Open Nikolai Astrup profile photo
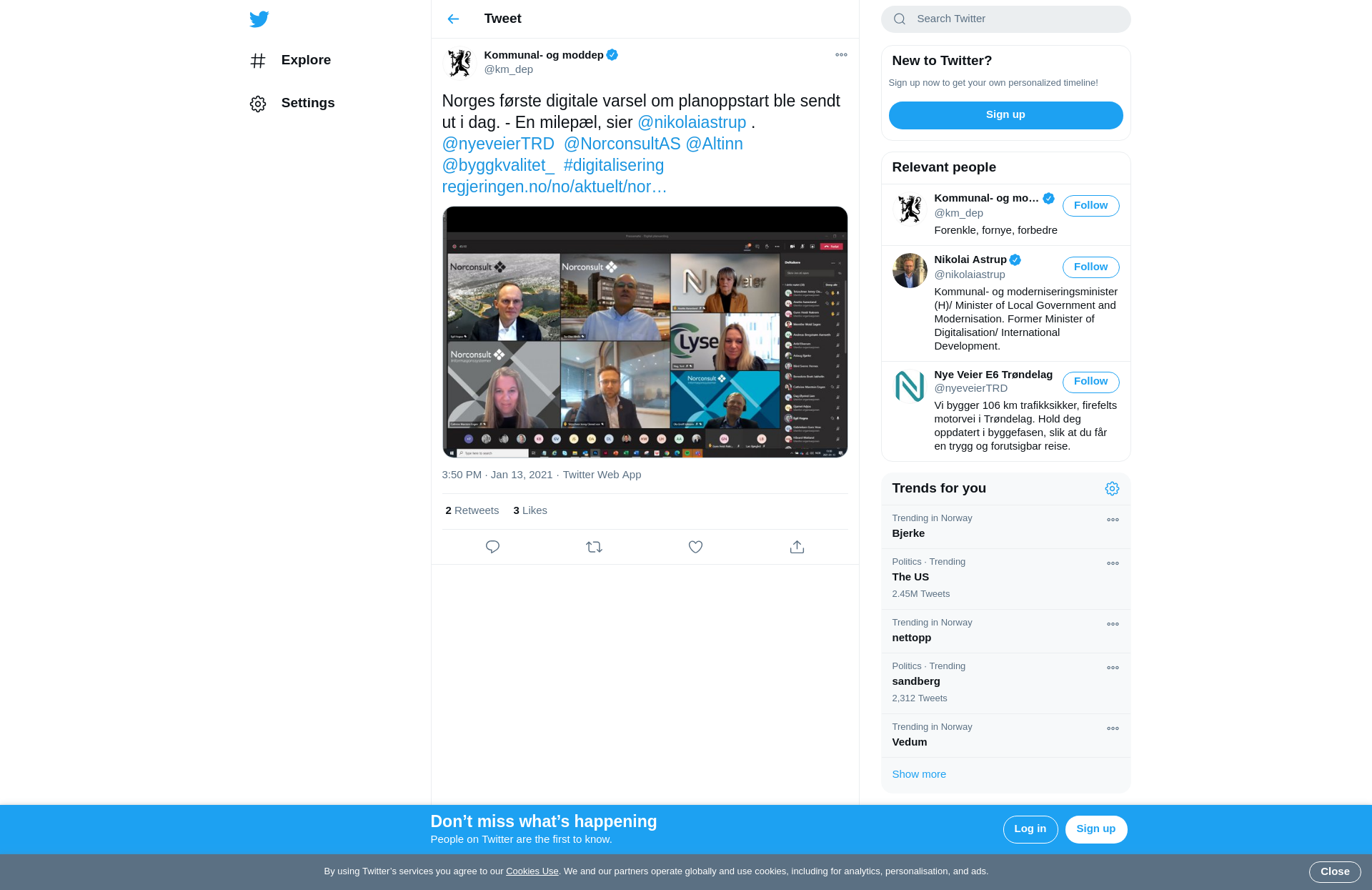Screen dimensions: 1372x890 click(910, 270)
